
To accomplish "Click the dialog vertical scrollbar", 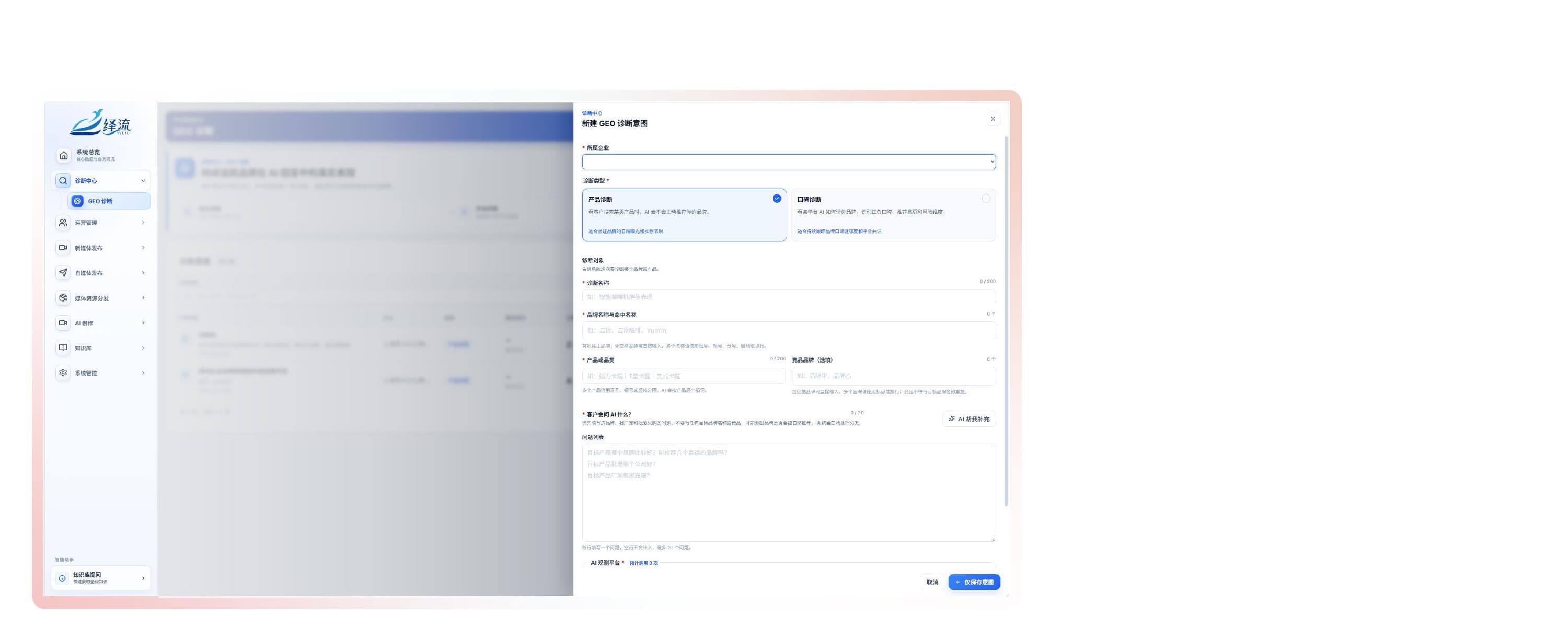I will 1006,321.
